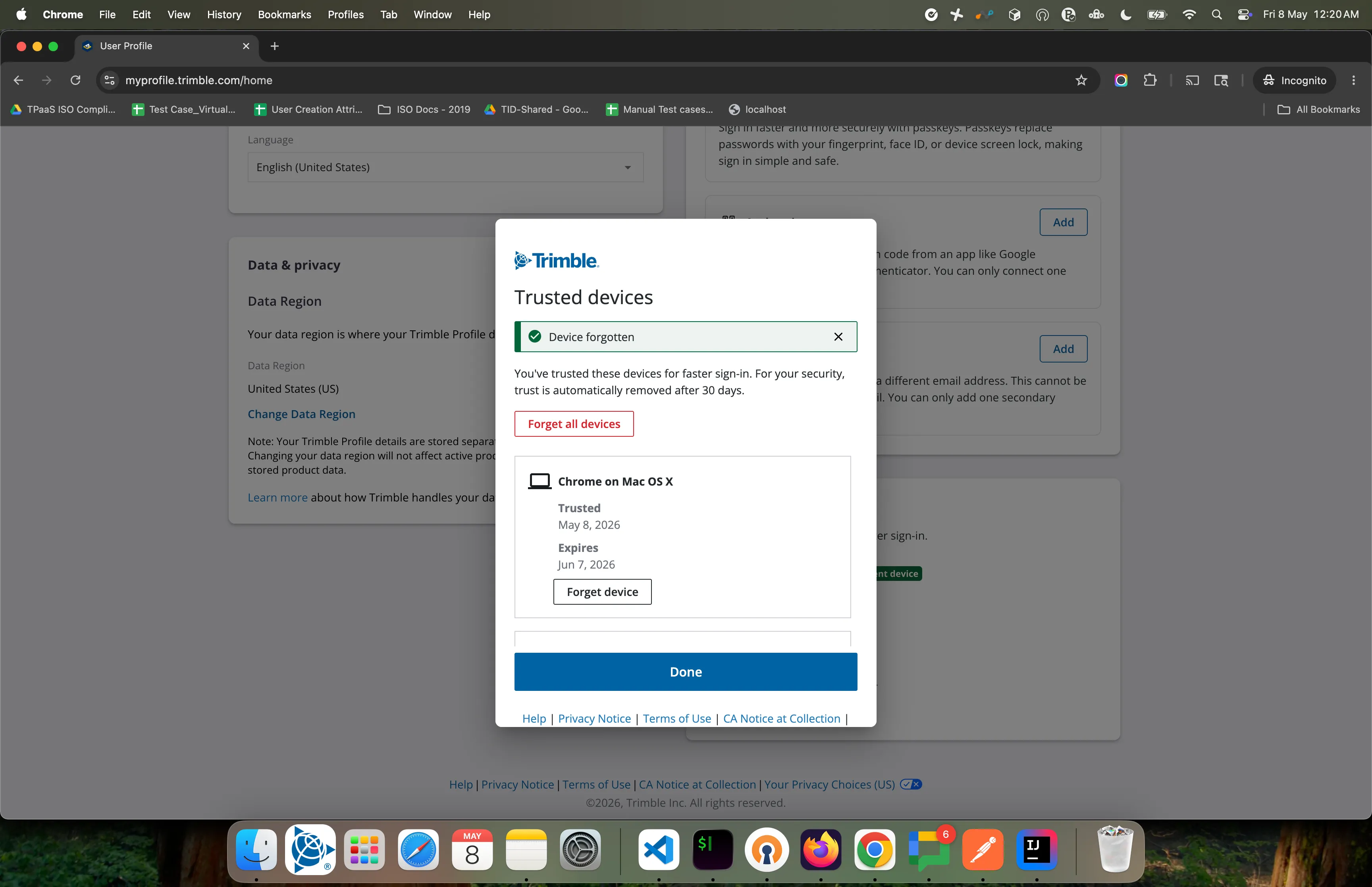Open ISO Docs - 2019 bookmark folder
Viewport: 1372px width, 887px height.
(x=424, y=110)
